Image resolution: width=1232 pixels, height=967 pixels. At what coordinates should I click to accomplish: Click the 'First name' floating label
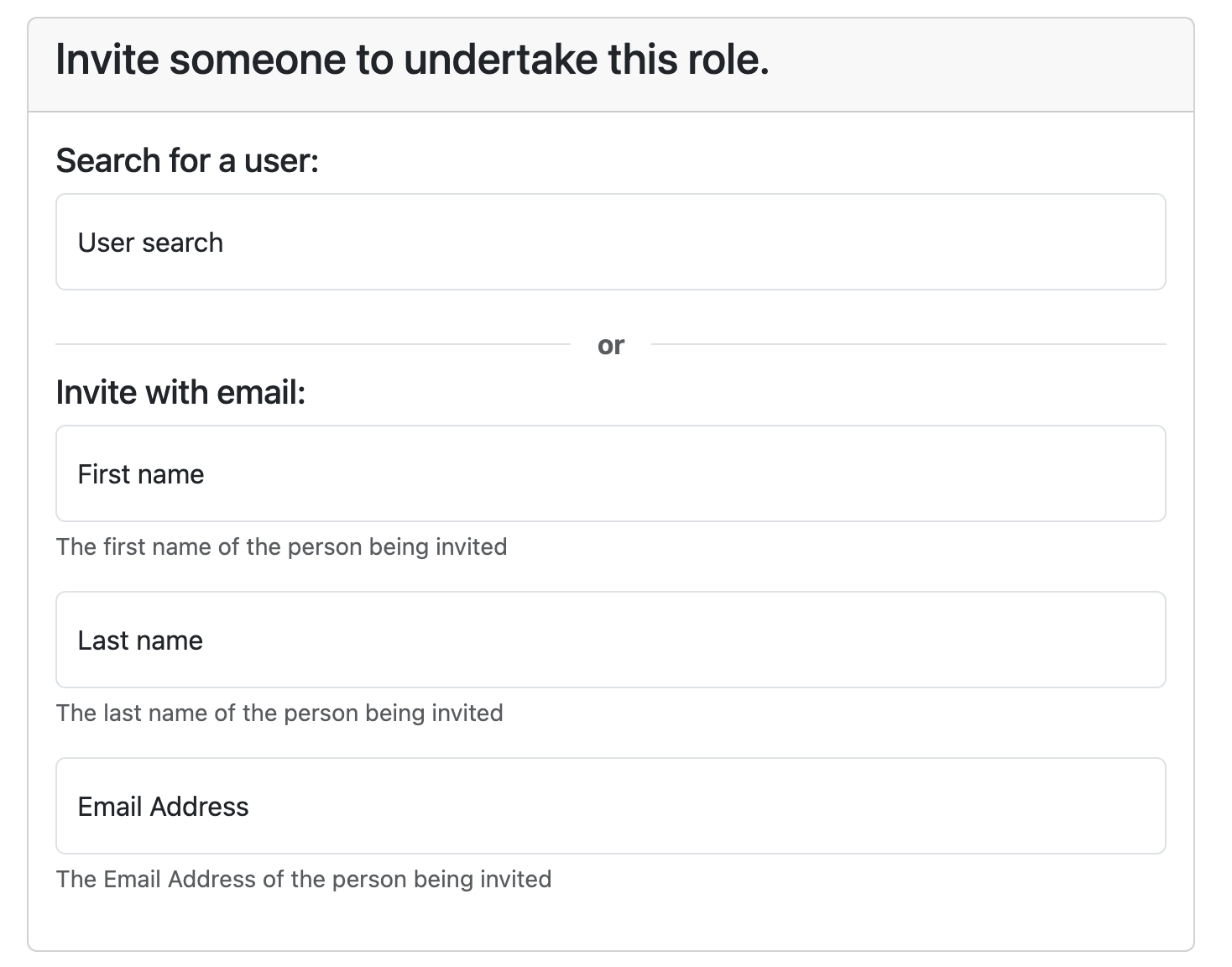pos(141,474)
